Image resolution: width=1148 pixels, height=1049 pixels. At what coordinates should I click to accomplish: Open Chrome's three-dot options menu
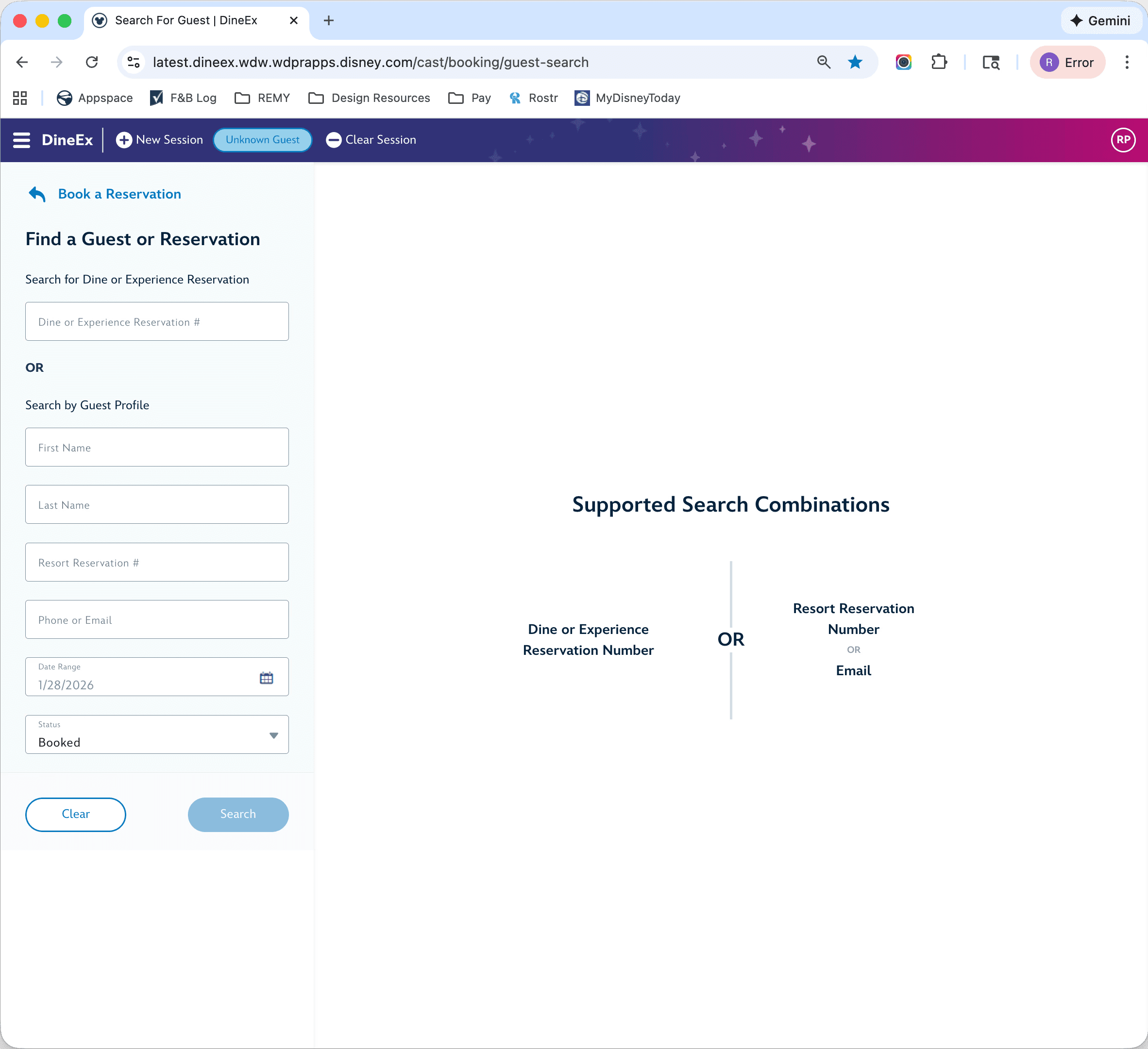(1127, 62)
